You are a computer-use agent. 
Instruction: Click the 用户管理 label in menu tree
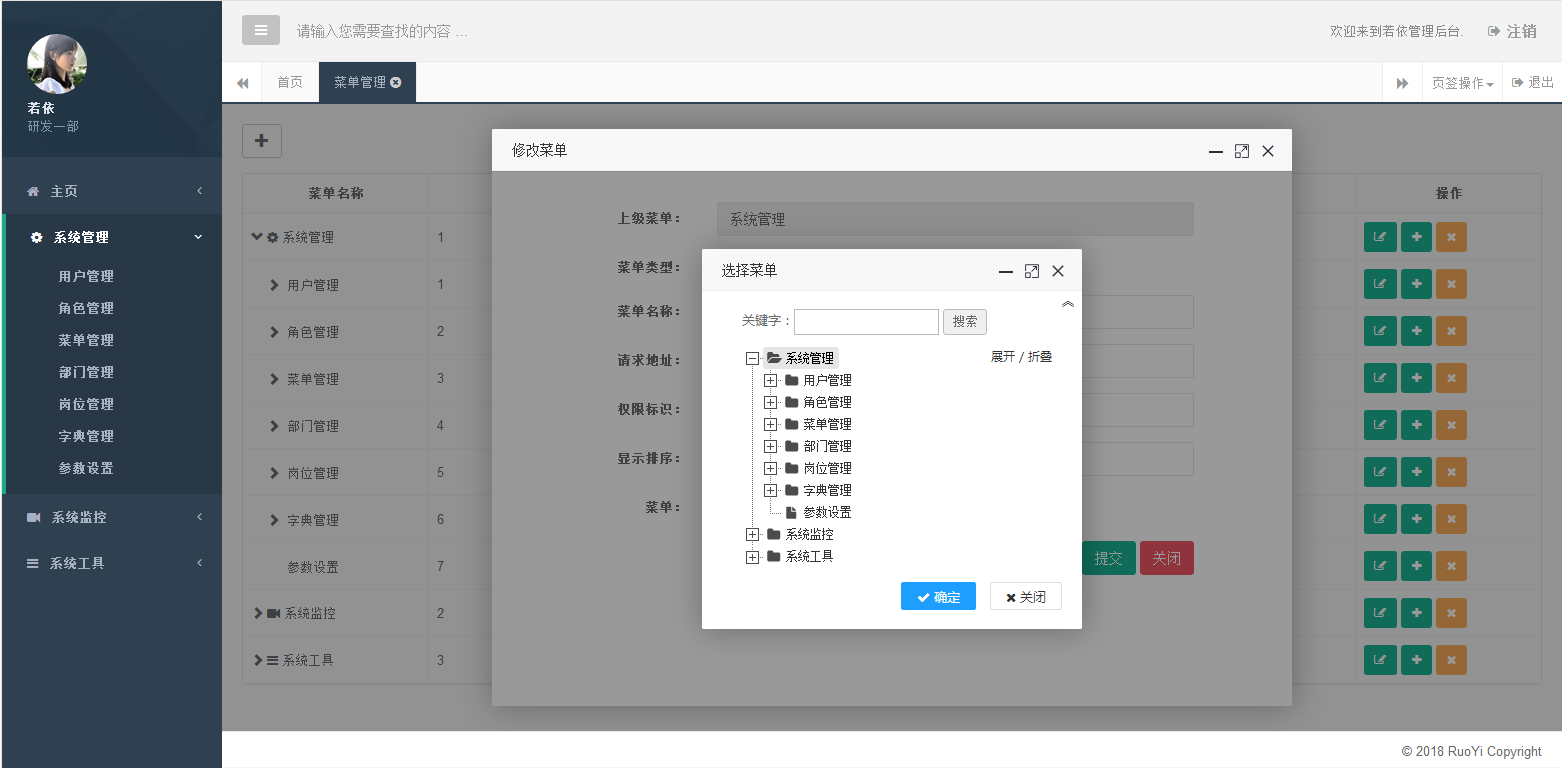(827, 380)
